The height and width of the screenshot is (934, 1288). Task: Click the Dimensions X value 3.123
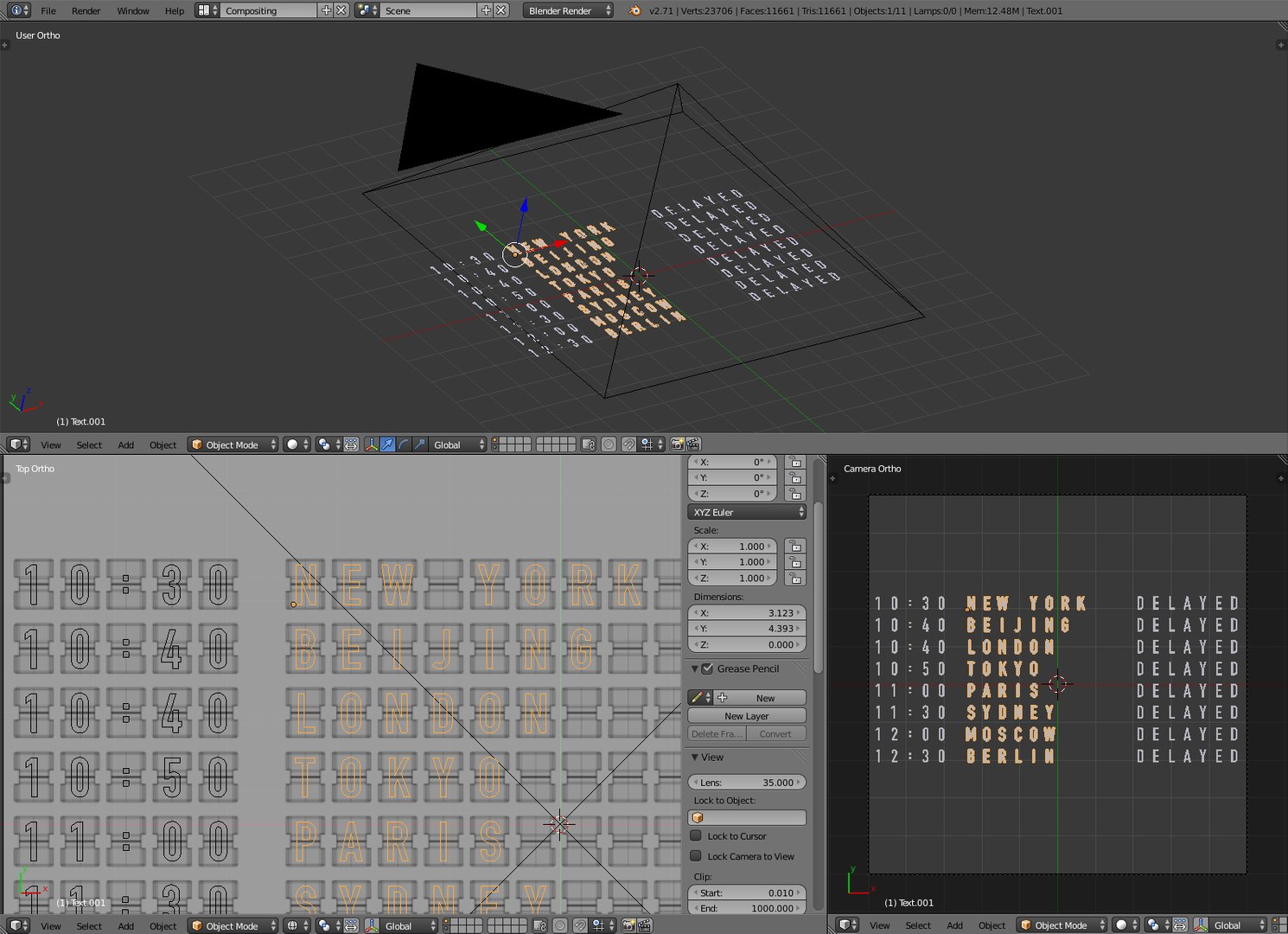(x=747, y=613)
